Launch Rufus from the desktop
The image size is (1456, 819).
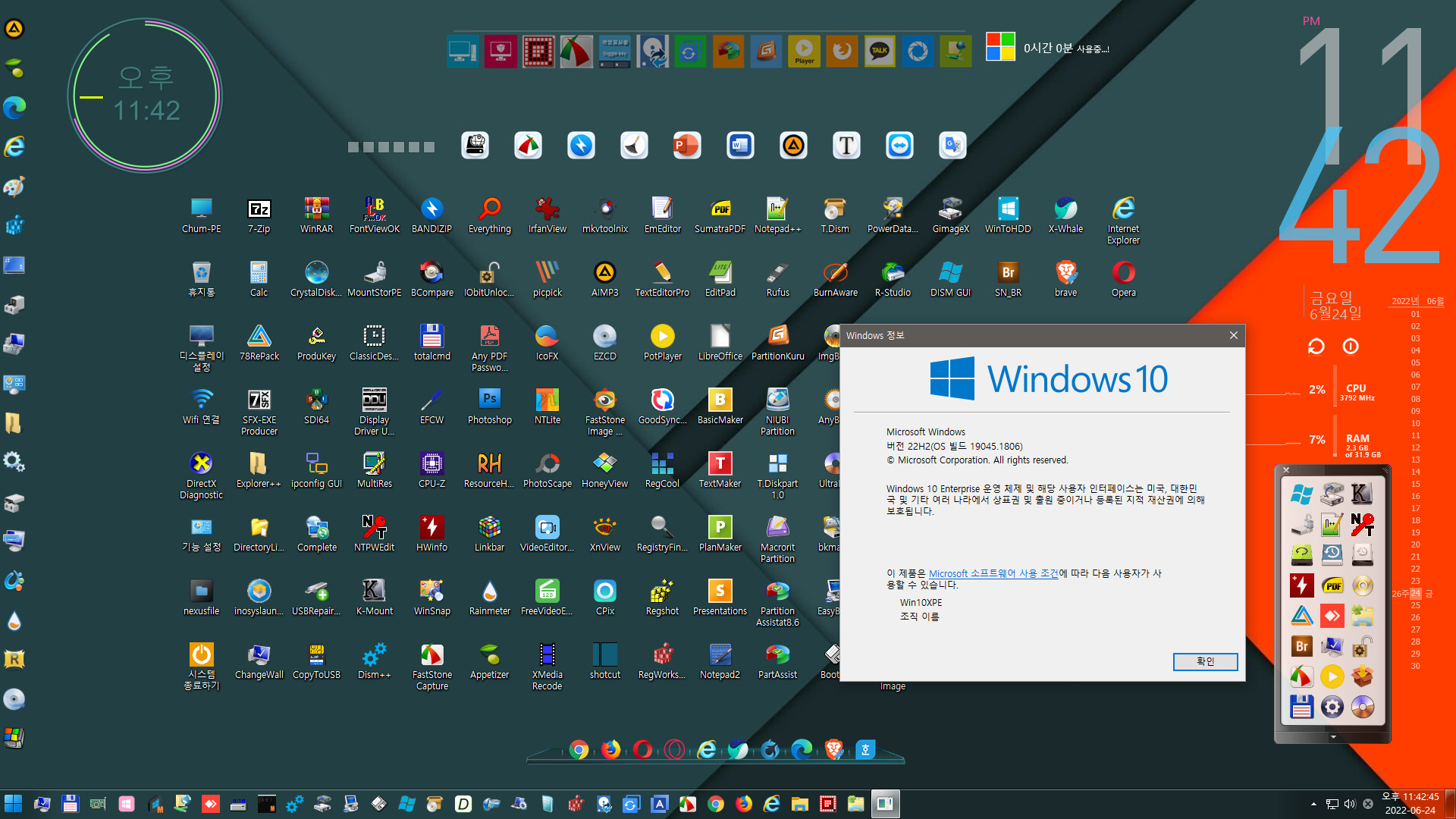click(x=777, y=279)
